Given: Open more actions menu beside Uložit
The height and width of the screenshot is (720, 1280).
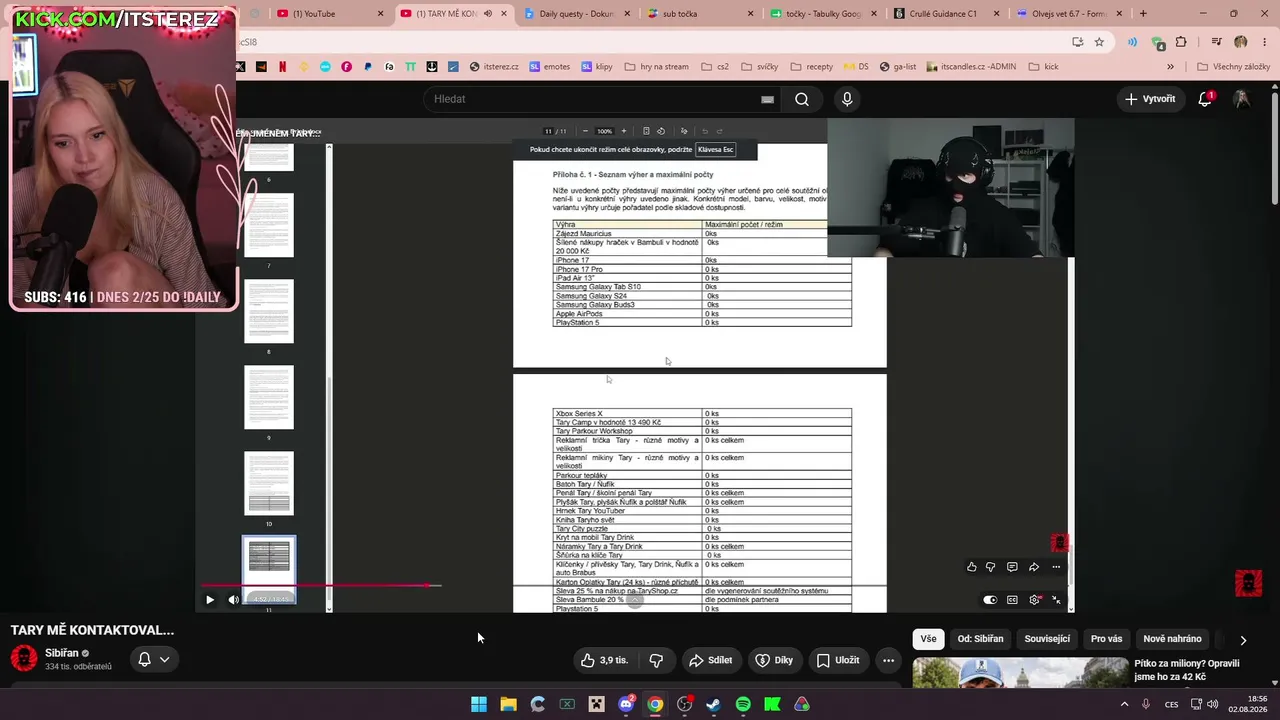Looking at the screenshot, I should pos(888,660).
